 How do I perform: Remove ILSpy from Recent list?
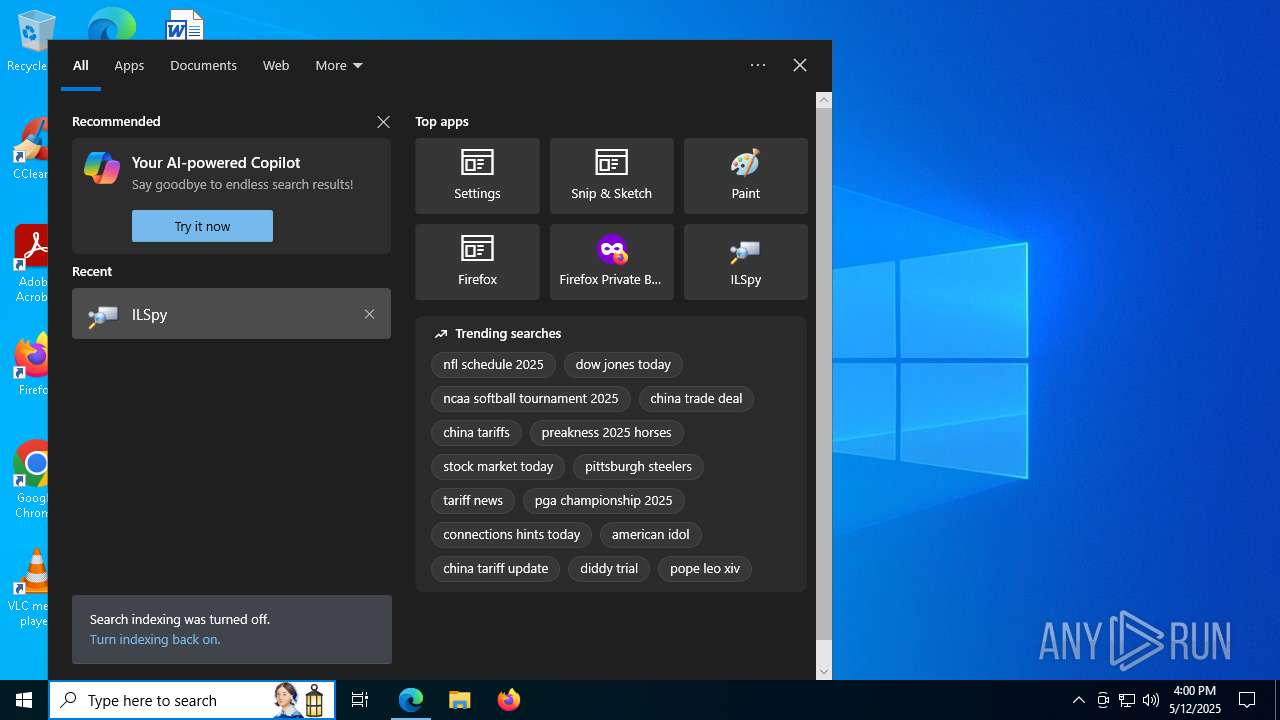(369, 314)
